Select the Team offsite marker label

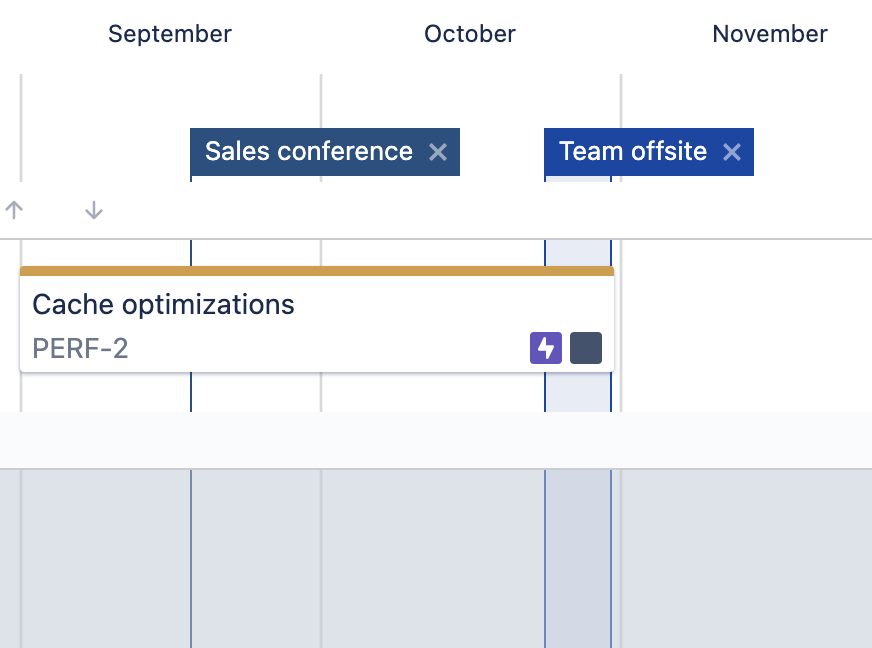[x=633, y=152]
